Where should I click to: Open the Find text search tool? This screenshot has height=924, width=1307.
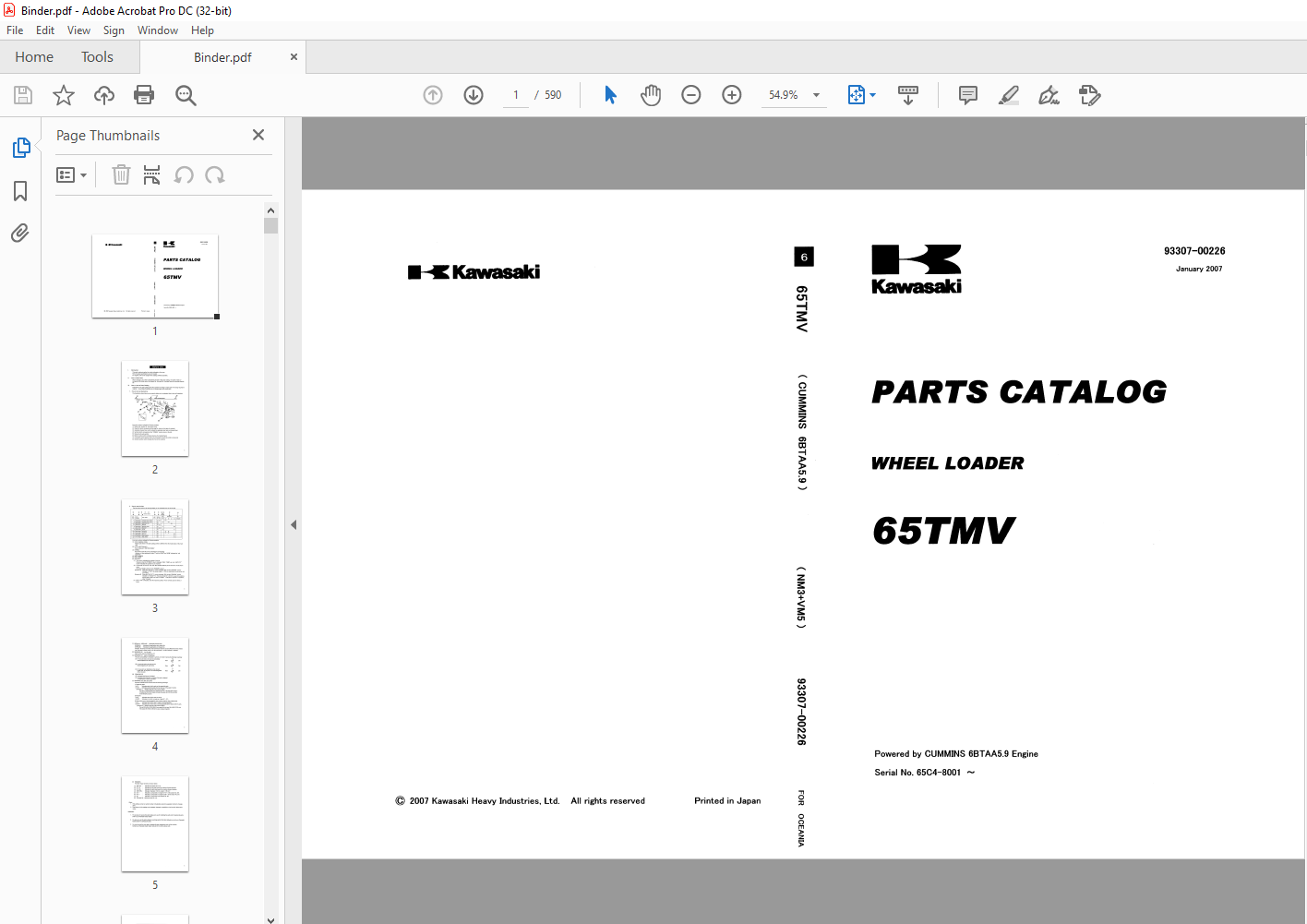pyautogui.click(x=186, y=95)
